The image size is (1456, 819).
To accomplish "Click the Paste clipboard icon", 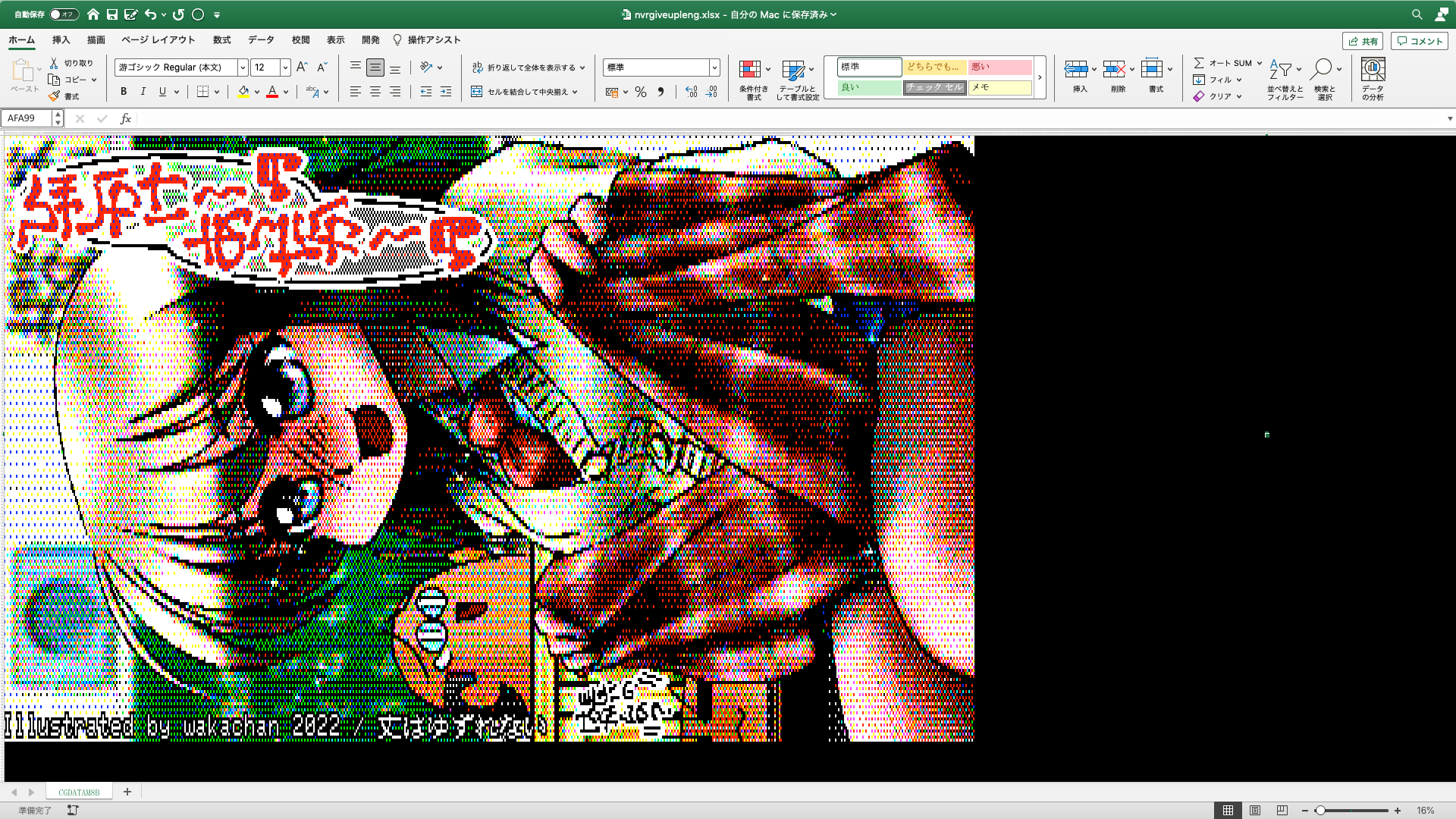I will point(24,71).
